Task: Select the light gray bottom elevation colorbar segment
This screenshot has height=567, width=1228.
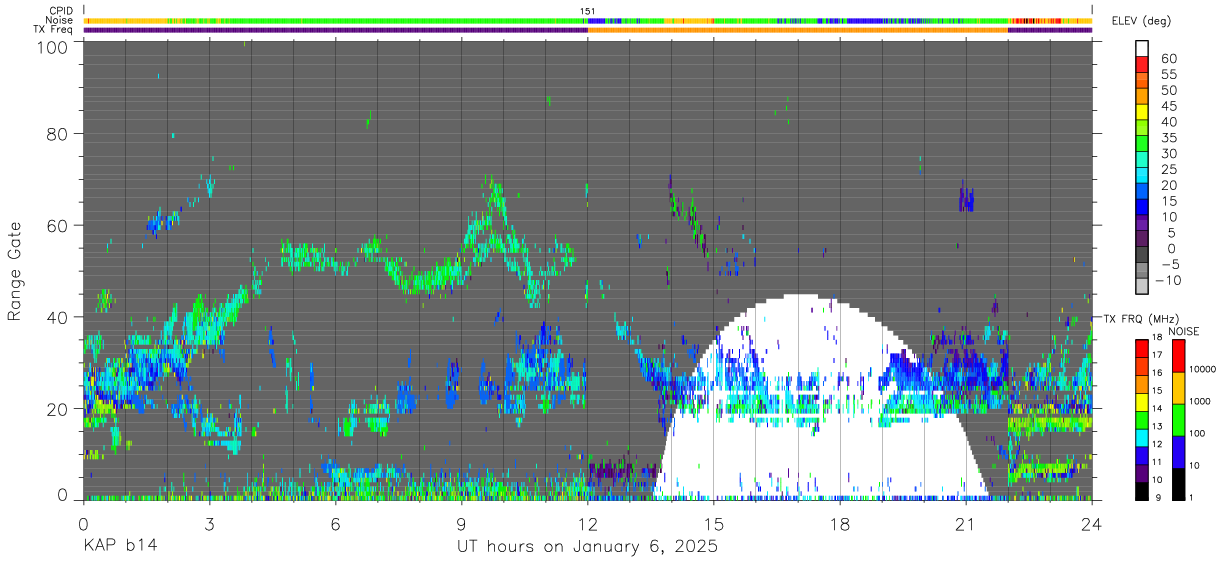Action: click(x=1142, y=287)
